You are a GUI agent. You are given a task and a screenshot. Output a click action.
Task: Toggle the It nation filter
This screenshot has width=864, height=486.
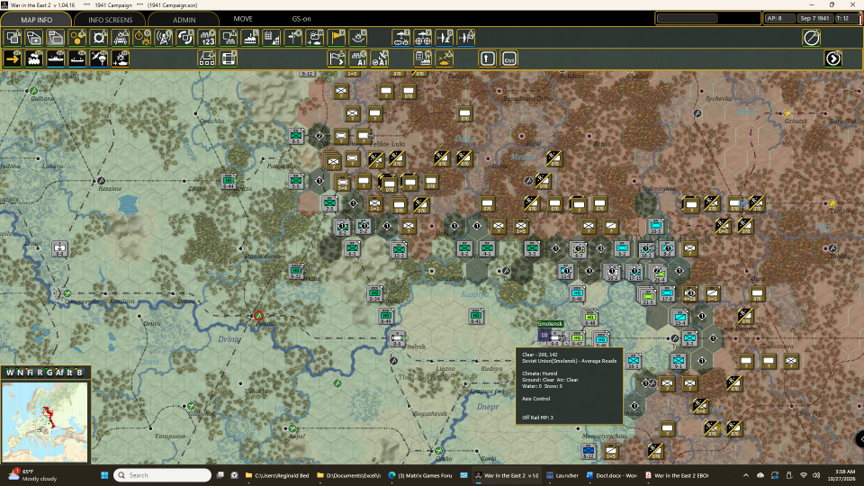69,372
